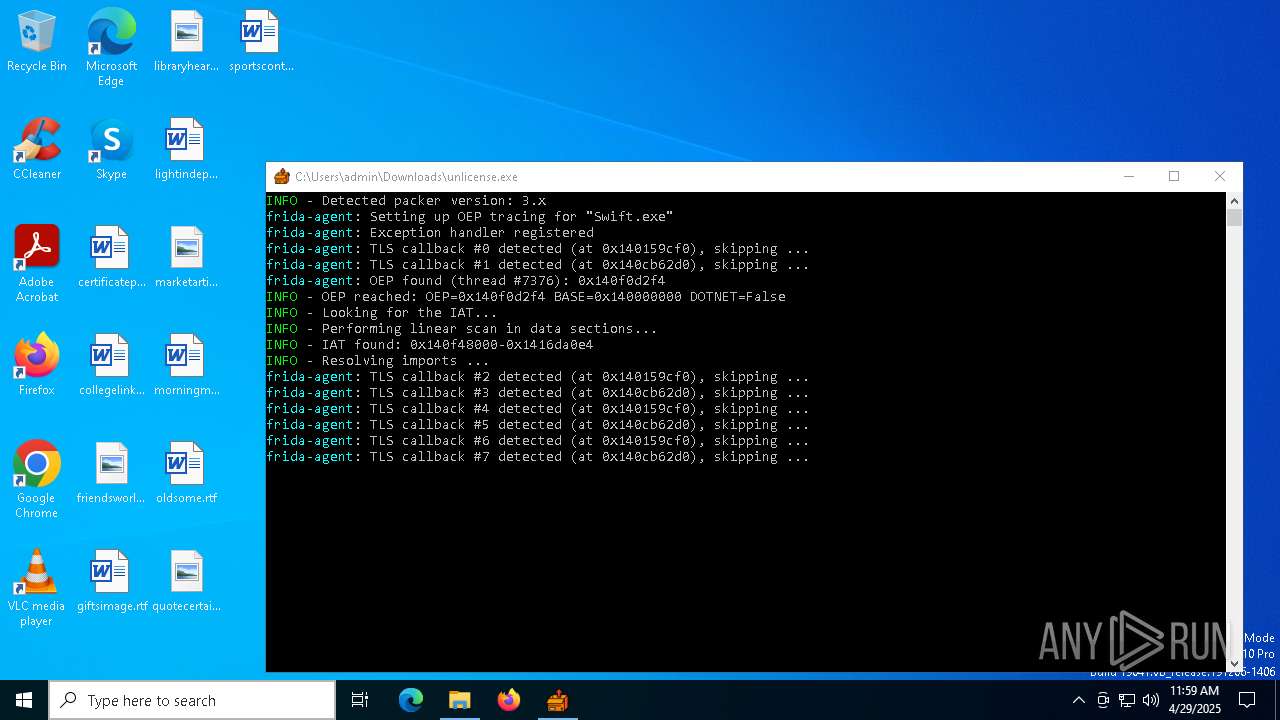The height and width of the screenshot is (720, 1280).
Task: Open the volume control tray icon
Action: click(1150, 700)
